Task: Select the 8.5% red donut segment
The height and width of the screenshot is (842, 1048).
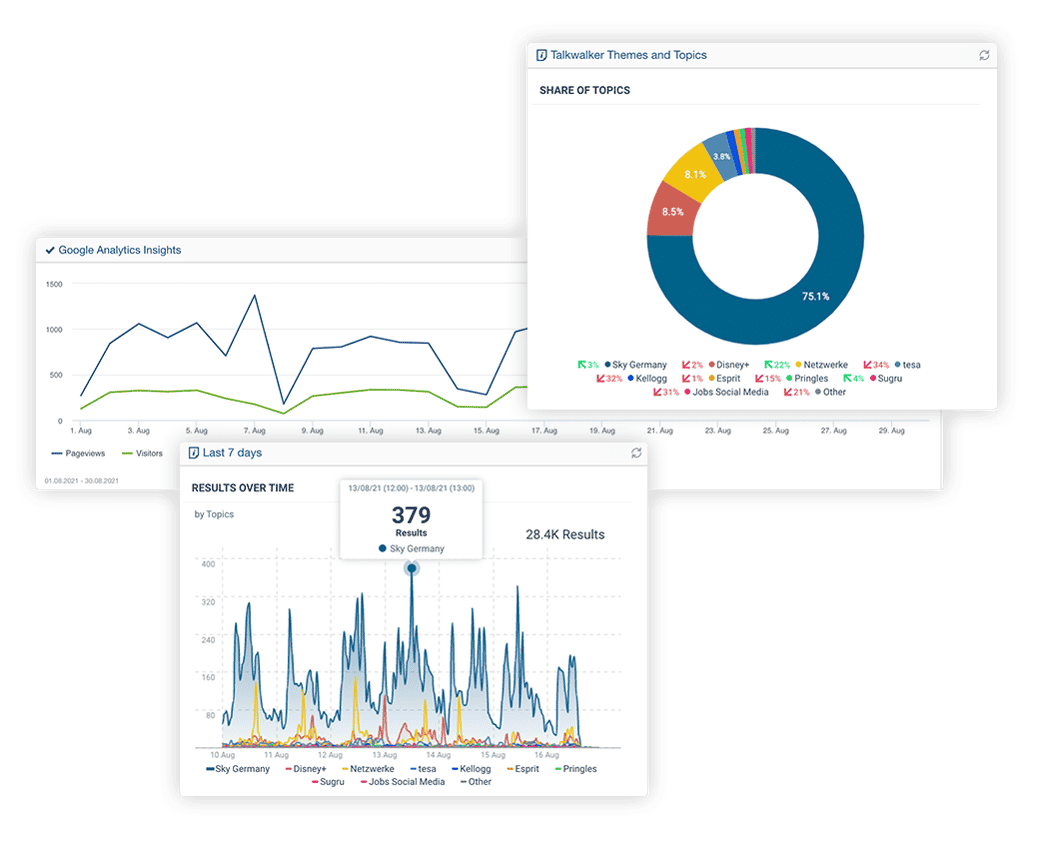Action: click(x=672, y=212)
